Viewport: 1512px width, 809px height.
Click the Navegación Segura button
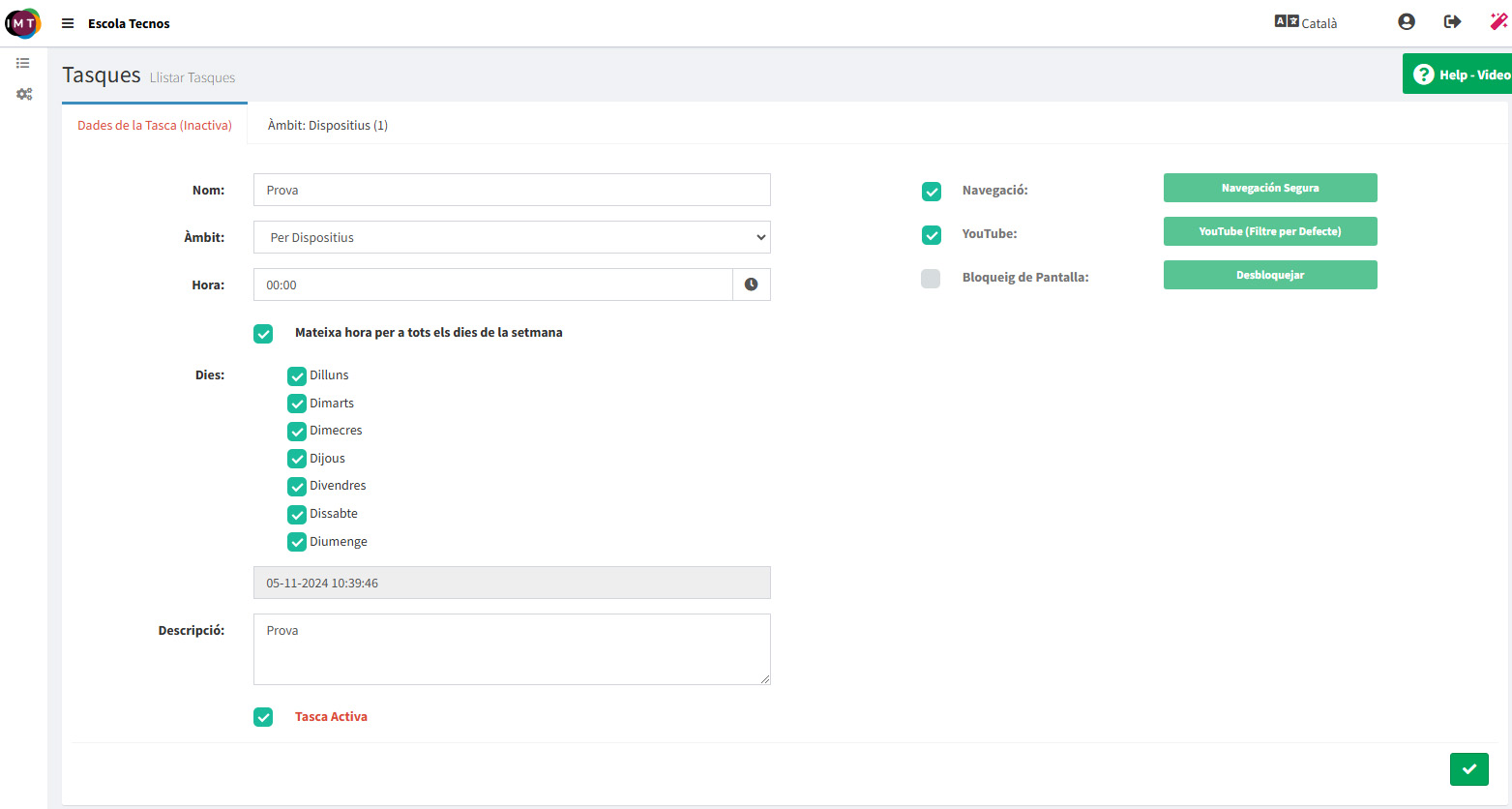point(1270,188)
